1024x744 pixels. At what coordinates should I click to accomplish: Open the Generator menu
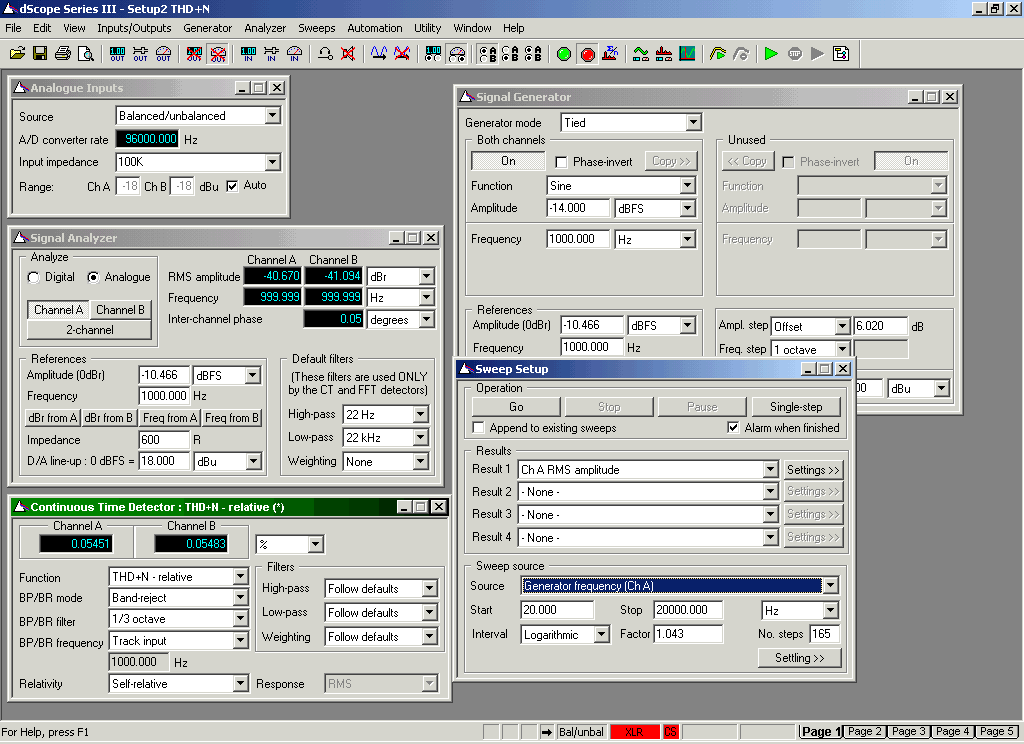tap(208, 28)
